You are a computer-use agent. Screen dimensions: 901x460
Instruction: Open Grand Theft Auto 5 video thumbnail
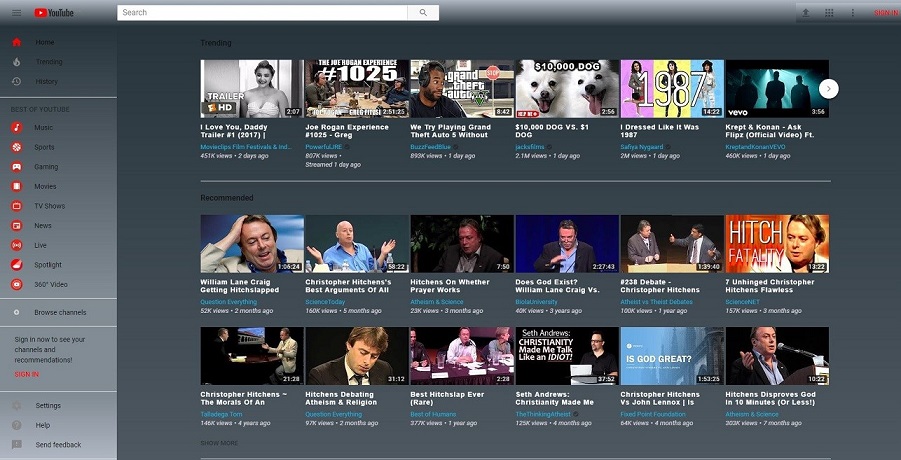(x=462, y=88)
